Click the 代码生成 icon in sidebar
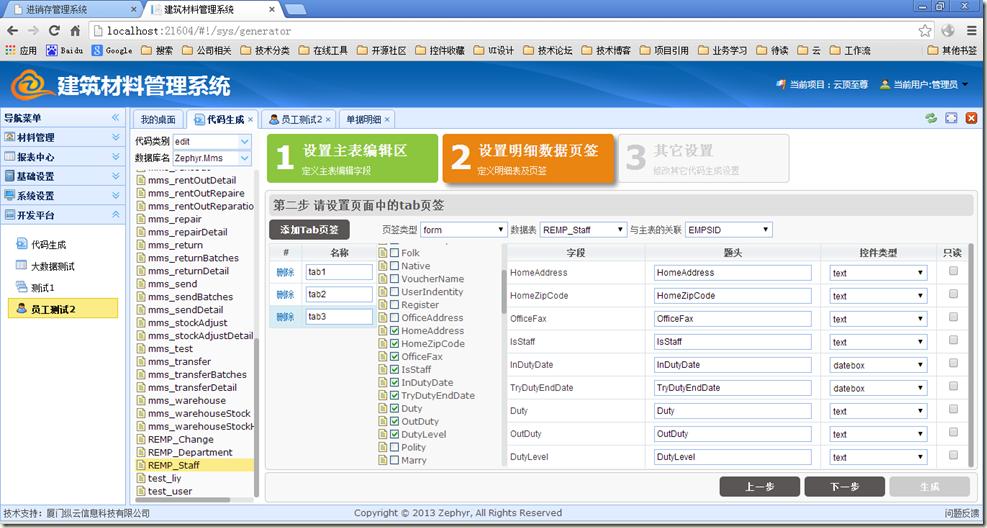 tap(23, 244)
